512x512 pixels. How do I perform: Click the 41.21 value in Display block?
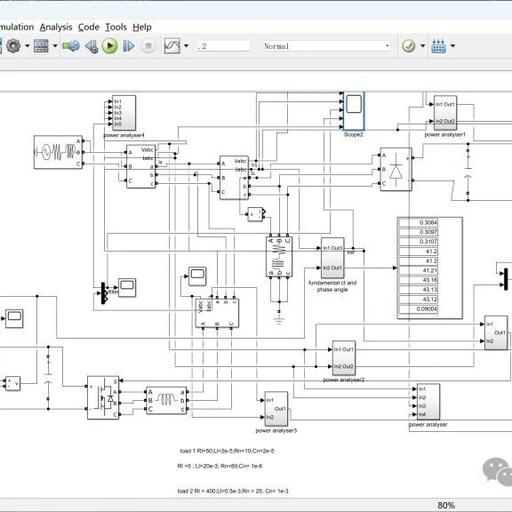[x=418, y=270]
